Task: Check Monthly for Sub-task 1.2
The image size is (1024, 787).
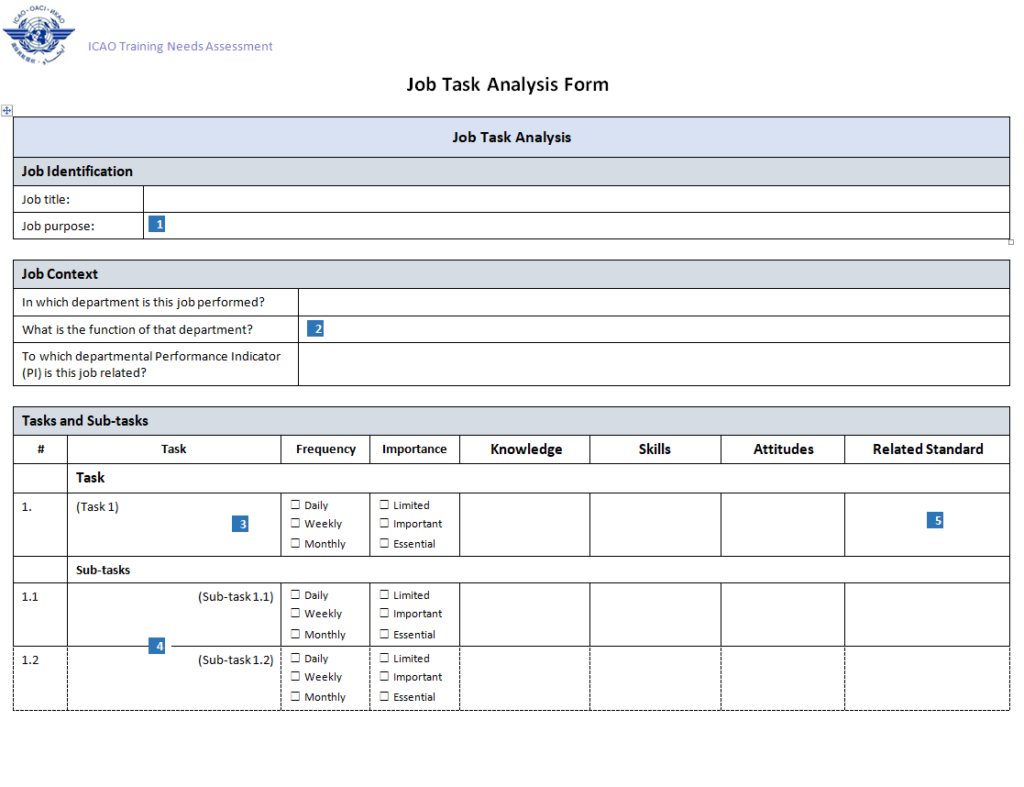Action: point(296,697)
